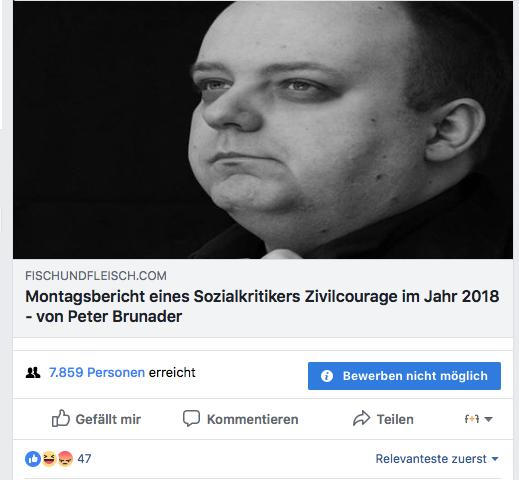Click the black-and-white article preview photo
The width and height of the screenshot is (519, 480).
click(x=263, y=130)
